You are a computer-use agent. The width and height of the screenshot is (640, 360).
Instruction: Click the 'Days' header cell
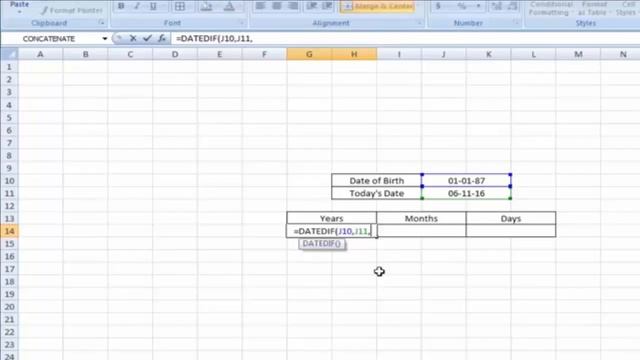click(x=511, y=218)
